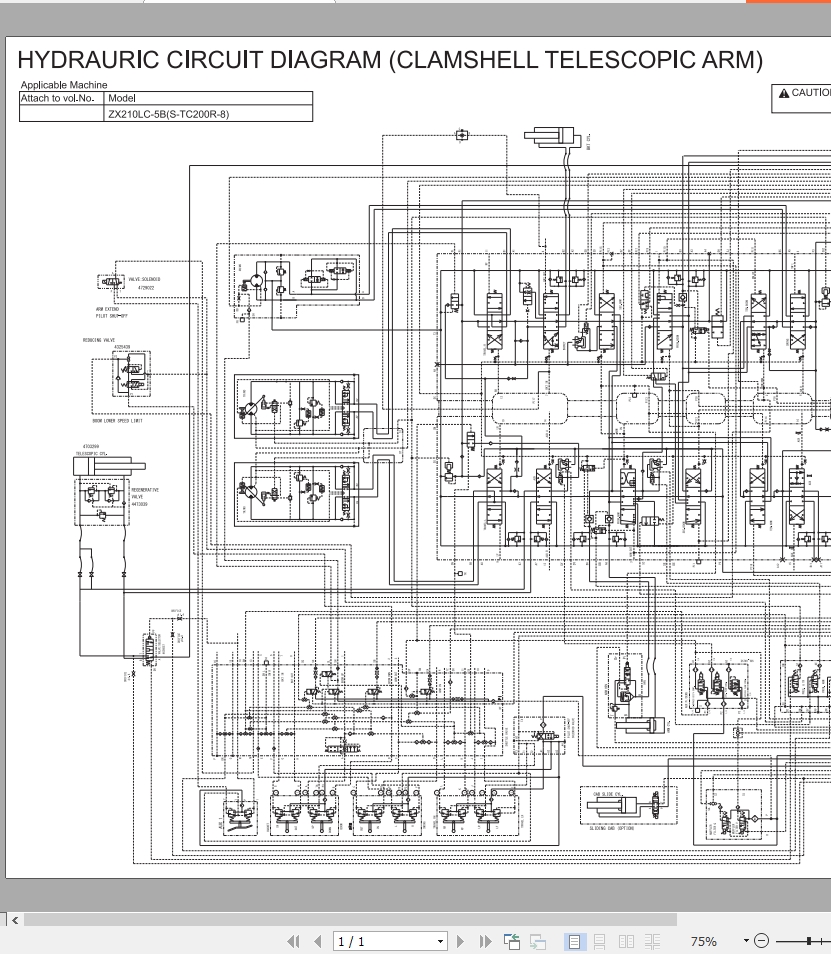Screen dimensions: 831x954
Task: Click the ZX210LC-5B model table cell
Action: [x=208, y=114]
